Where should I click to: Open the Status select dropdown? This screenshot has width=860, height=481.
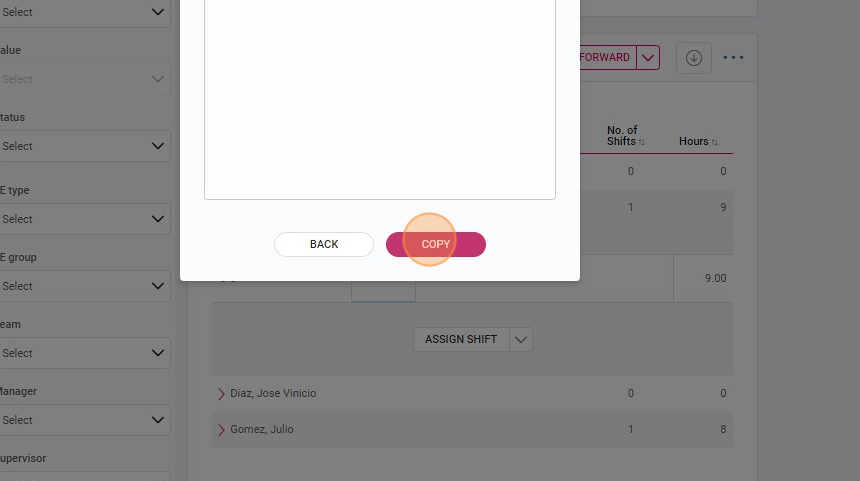(83, 146)
